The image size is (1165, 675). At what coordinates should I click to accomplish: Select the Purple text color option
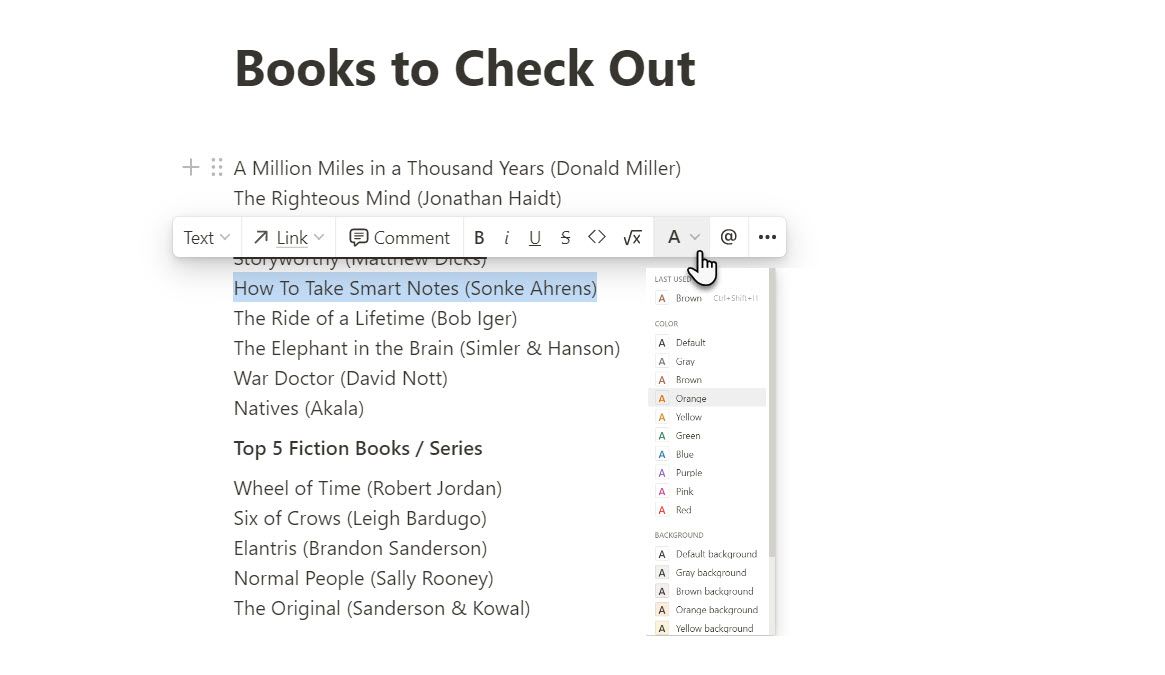click(x=689, y=473)
